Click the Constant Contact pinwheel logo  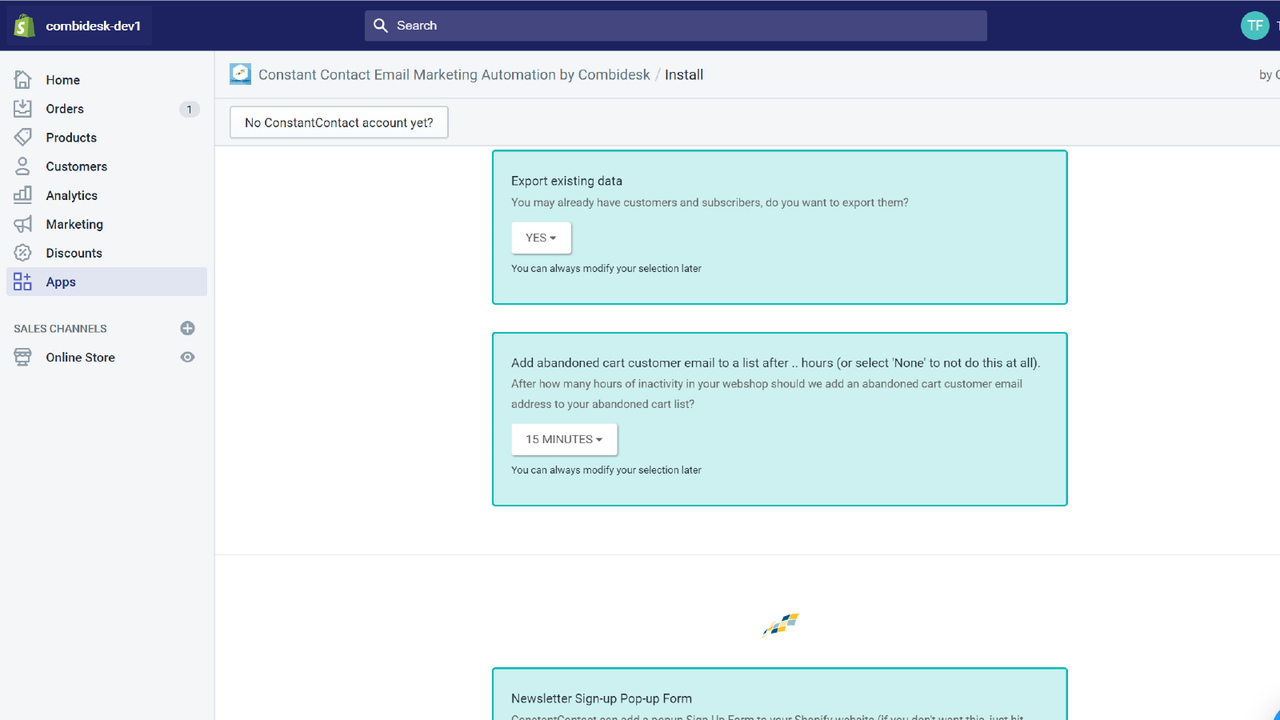point(781,625)
